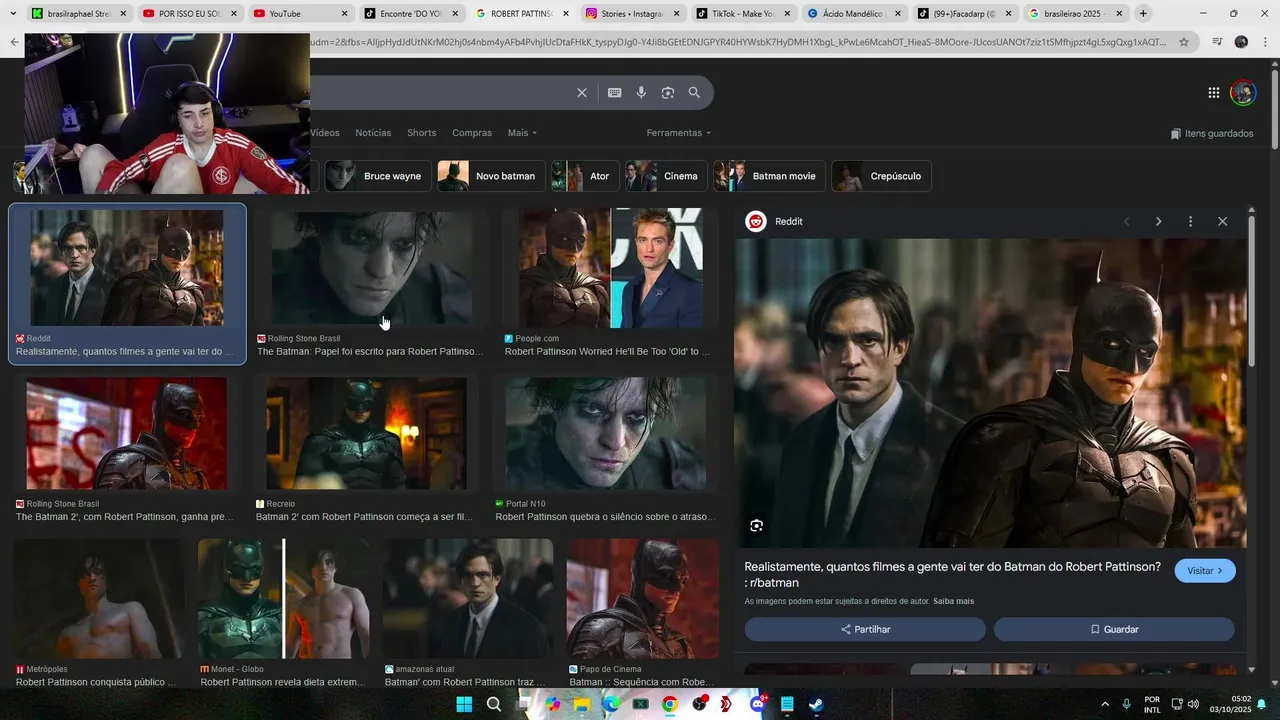Open Itens guardados saved items
The height and width of the screenshot is (720, 1280).
pos(1212,134)
